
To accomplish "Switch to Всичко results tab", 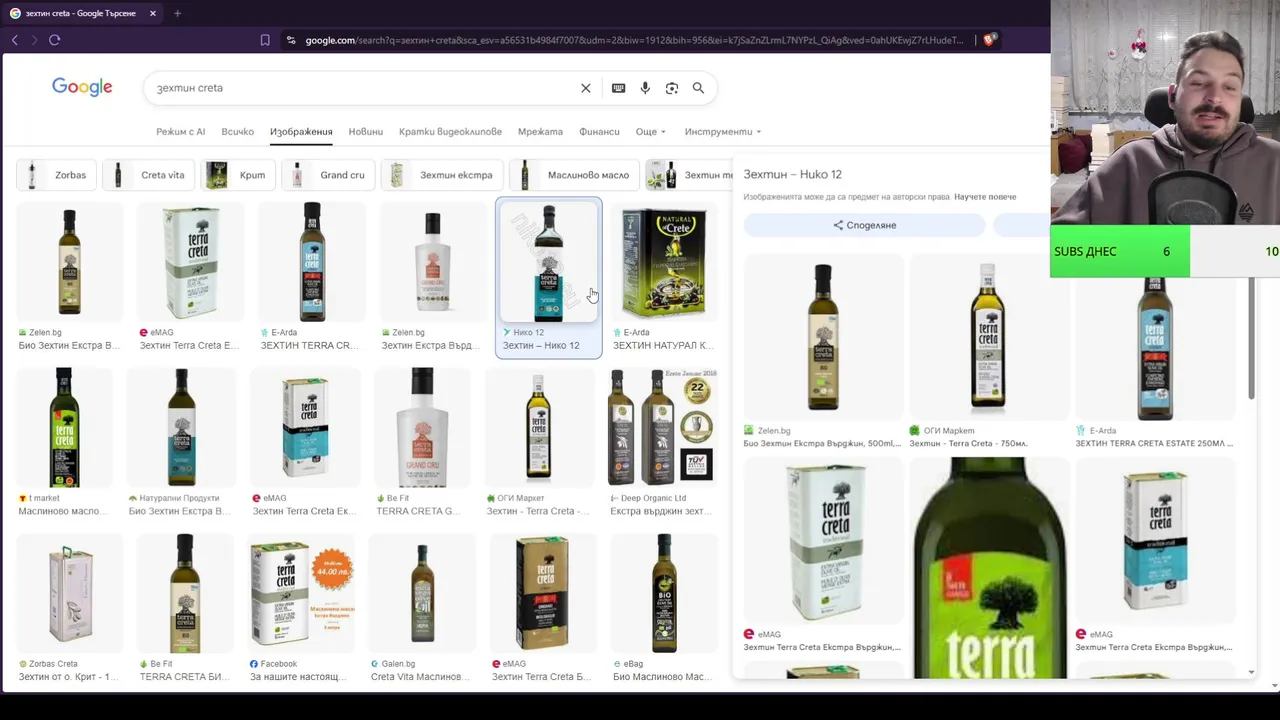I will pyautogui.click(x=237, y=132).
